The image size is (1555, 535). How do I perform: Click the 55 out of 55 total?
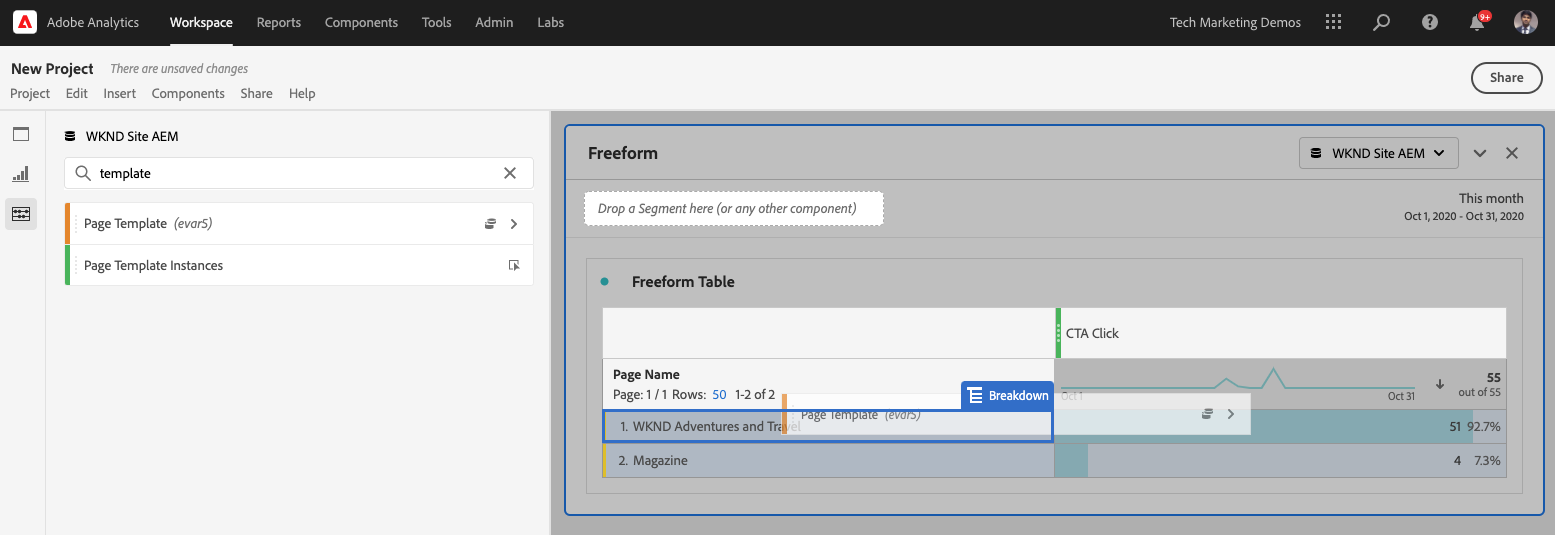(1480, 384)
